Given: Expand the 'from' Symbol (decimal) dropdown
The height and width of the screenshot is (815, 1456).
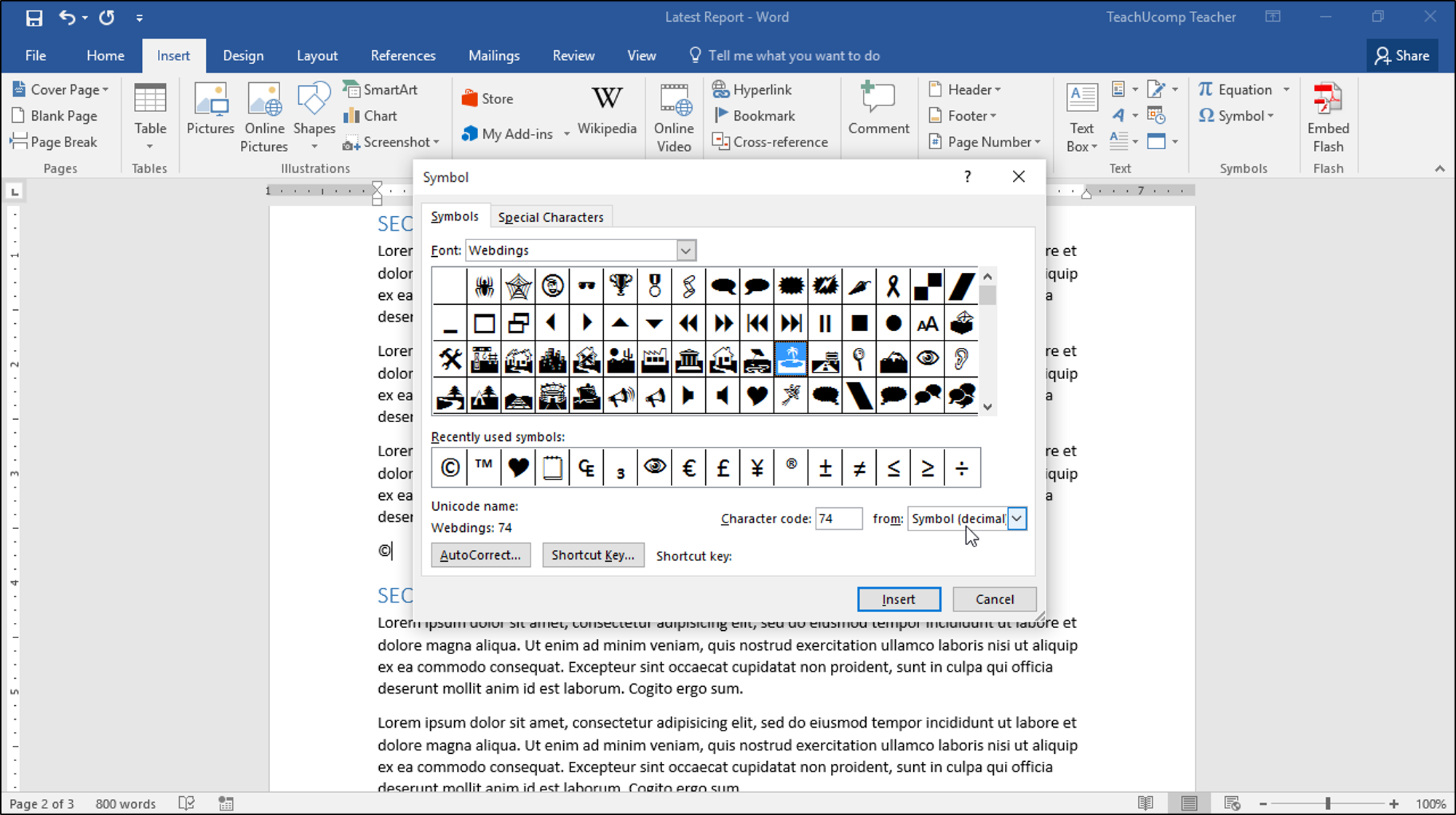Looking at the screenshot, I should coord(1017,519).
